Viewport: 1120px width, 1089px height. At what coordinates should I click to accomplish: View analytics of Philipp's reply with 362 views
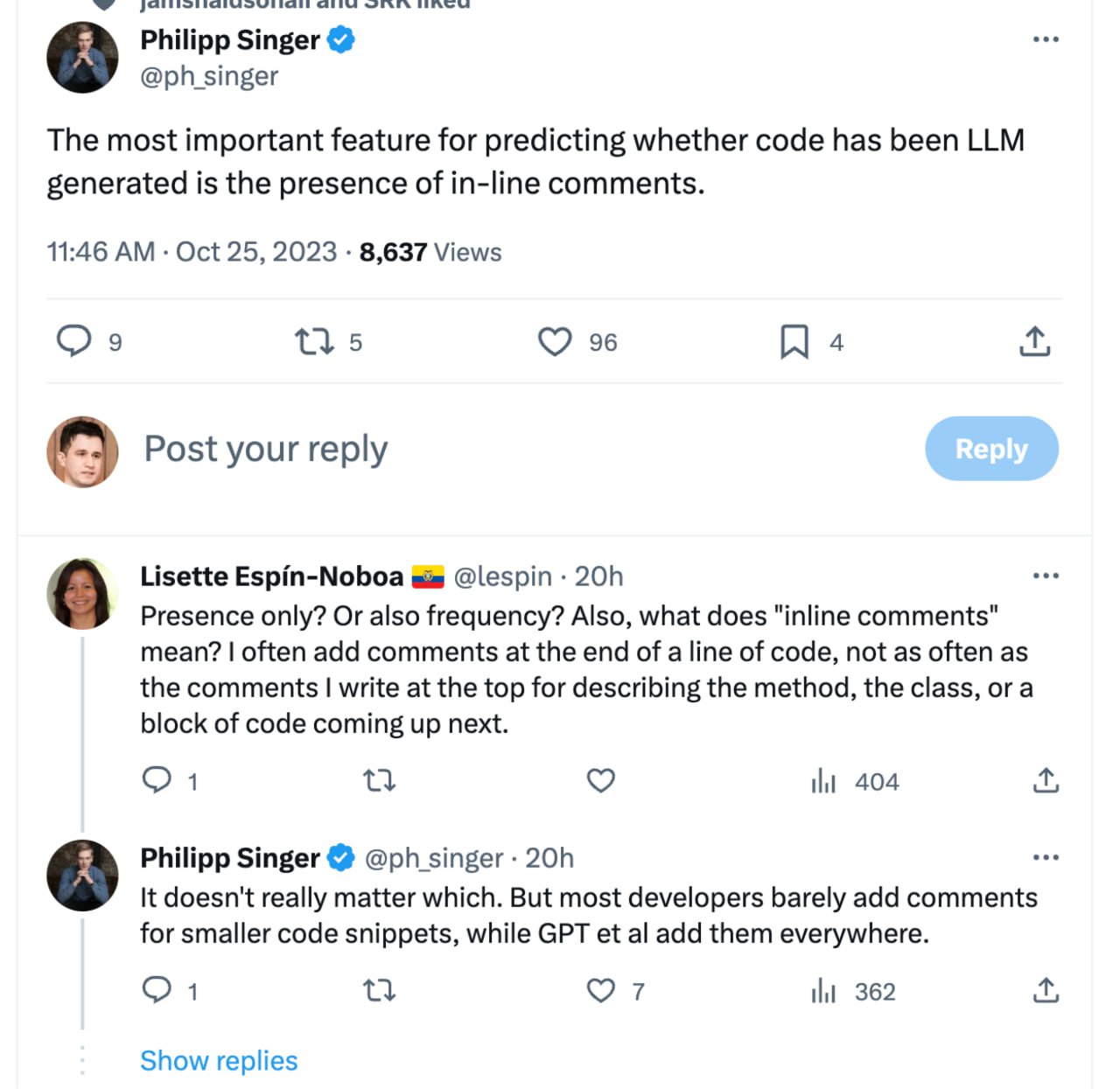click(823, 991)
